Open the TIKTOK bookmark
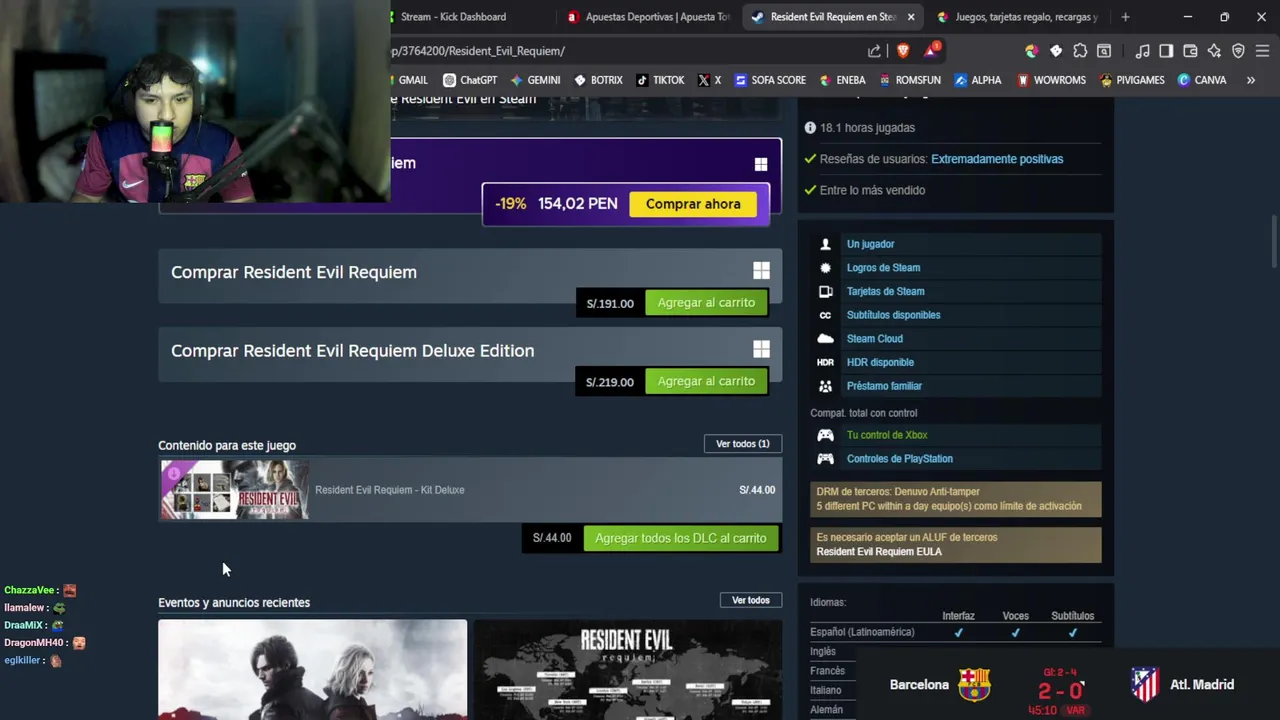 [660, 80]
